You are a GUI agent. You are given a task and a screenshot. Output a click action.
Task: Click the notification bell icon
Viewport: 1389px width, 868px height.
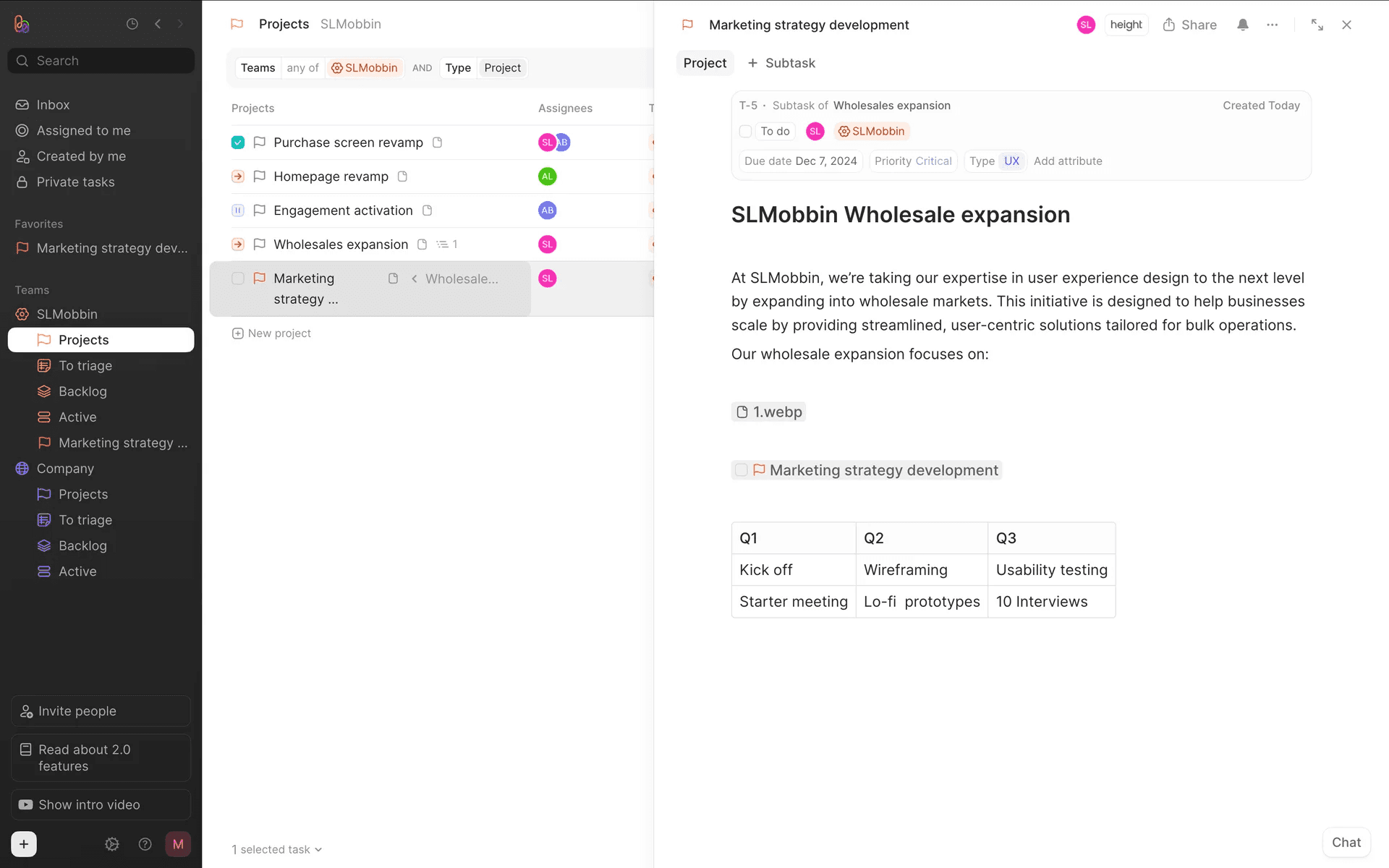pos(1242,25)
